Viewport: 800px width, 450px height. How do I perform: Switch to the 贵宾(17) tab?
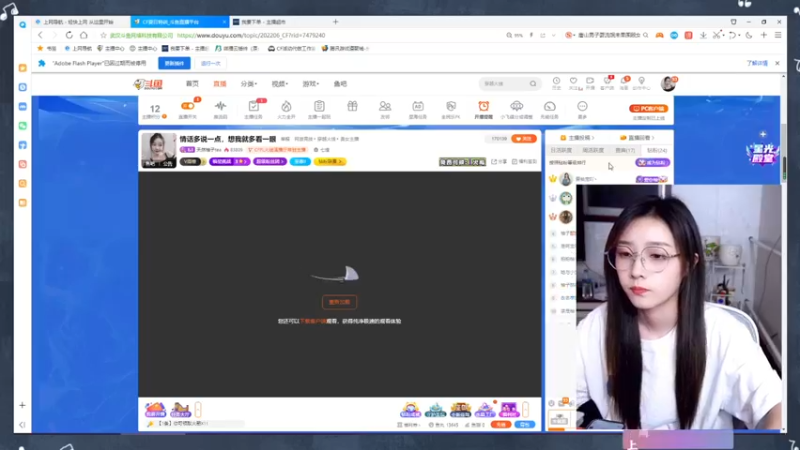pyautogui.click(x=625, y=151)
